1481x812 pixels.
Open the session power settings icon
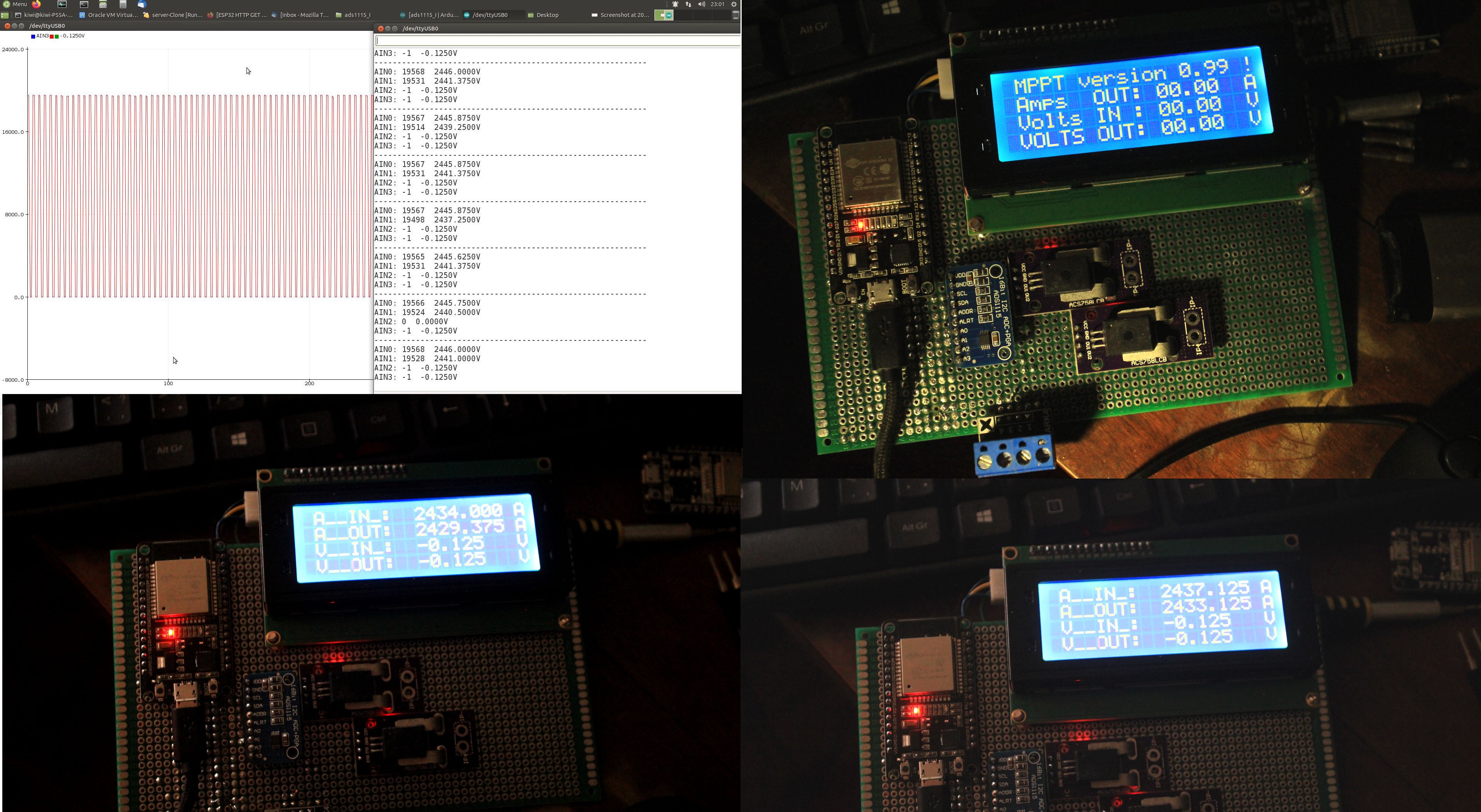[734, 4]
